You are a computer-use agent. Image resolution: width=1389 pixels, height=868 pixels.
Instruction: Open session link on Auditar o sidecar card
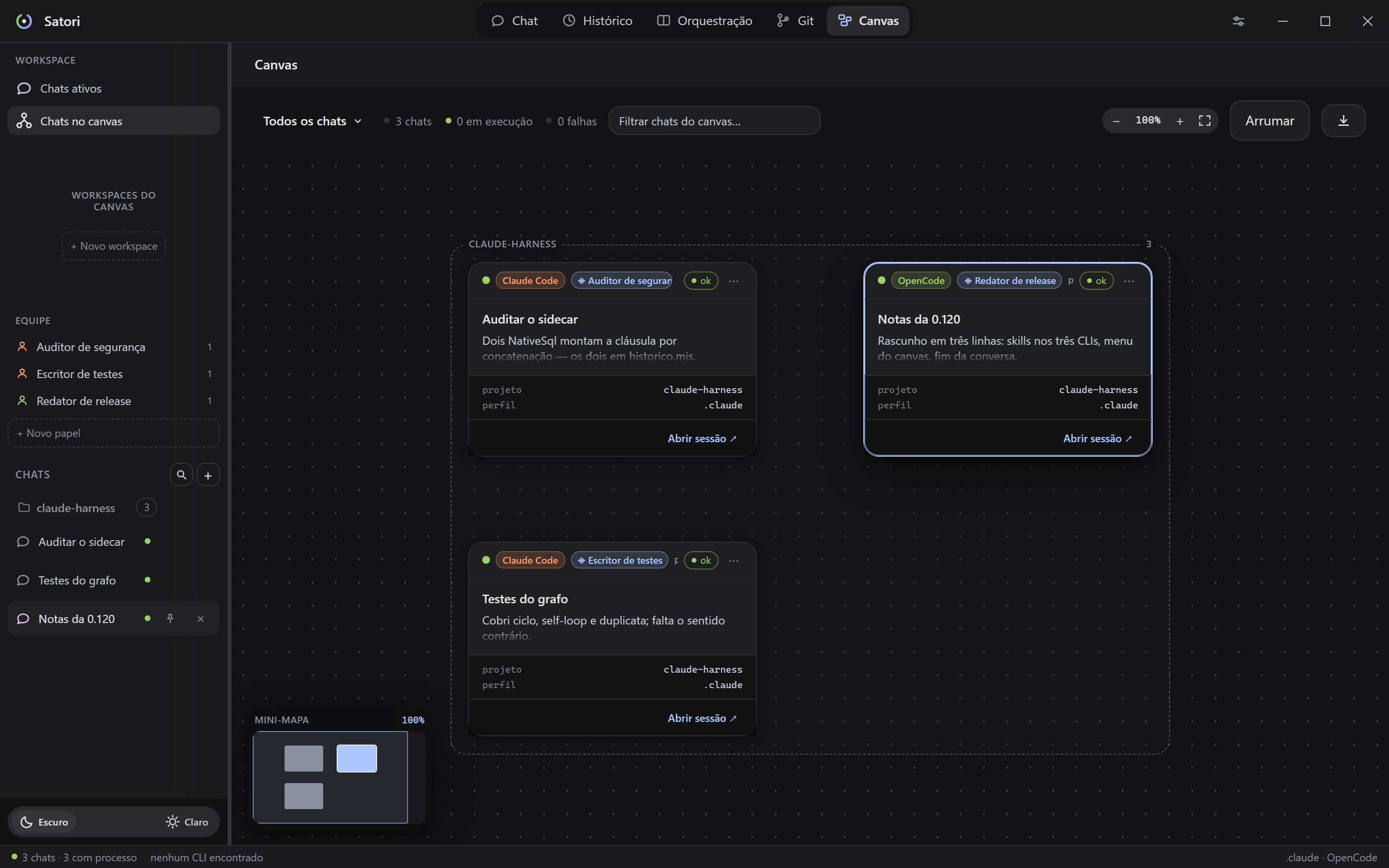click(701, 439)
